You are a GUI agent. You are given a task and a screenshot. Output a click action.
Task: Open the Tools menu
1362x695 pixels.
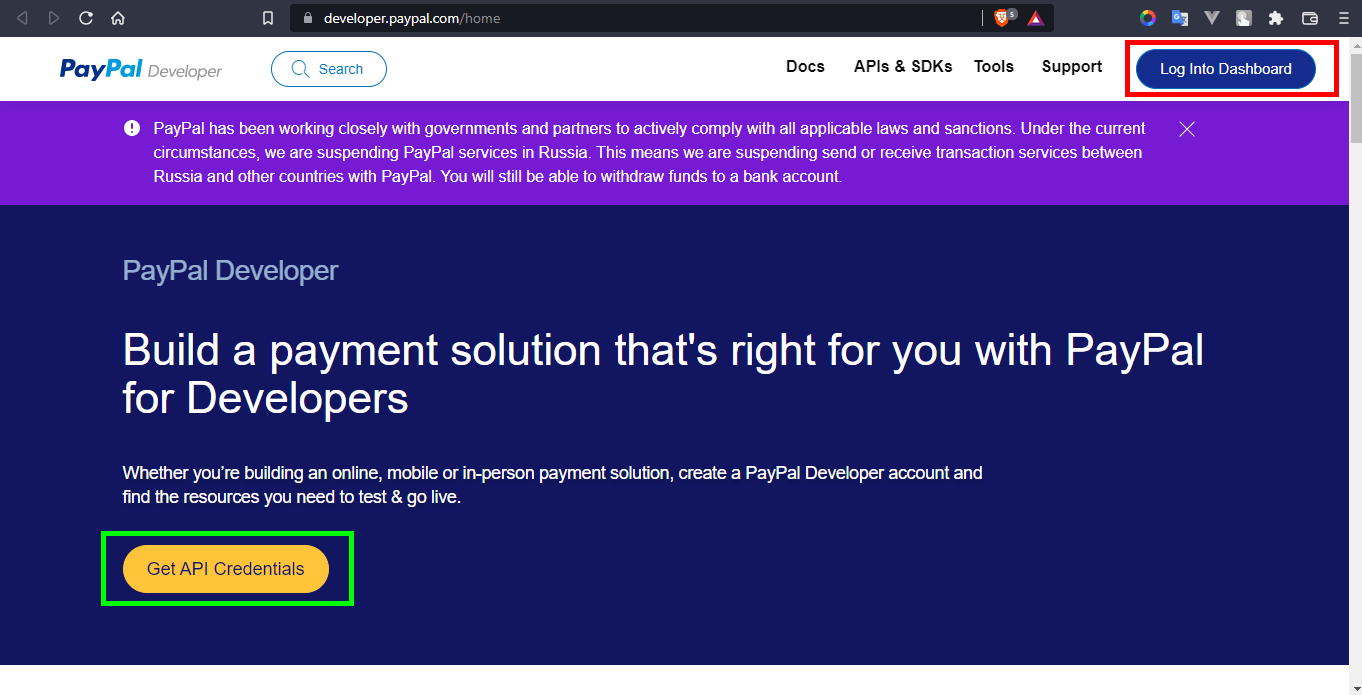pyautogui.click(x=994, y=67)
